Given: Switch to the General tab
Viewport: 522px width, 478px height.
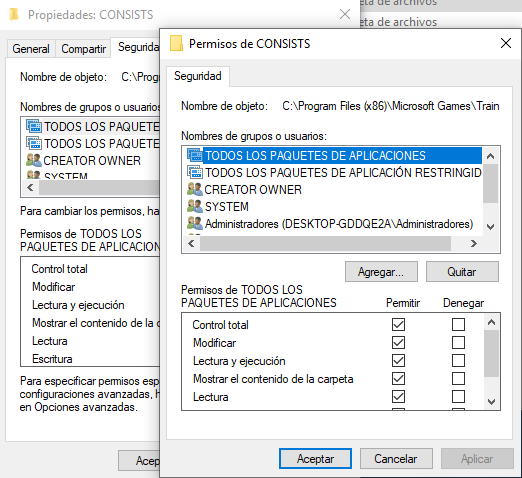Looking at the screenshot, I should pos(31,49).
